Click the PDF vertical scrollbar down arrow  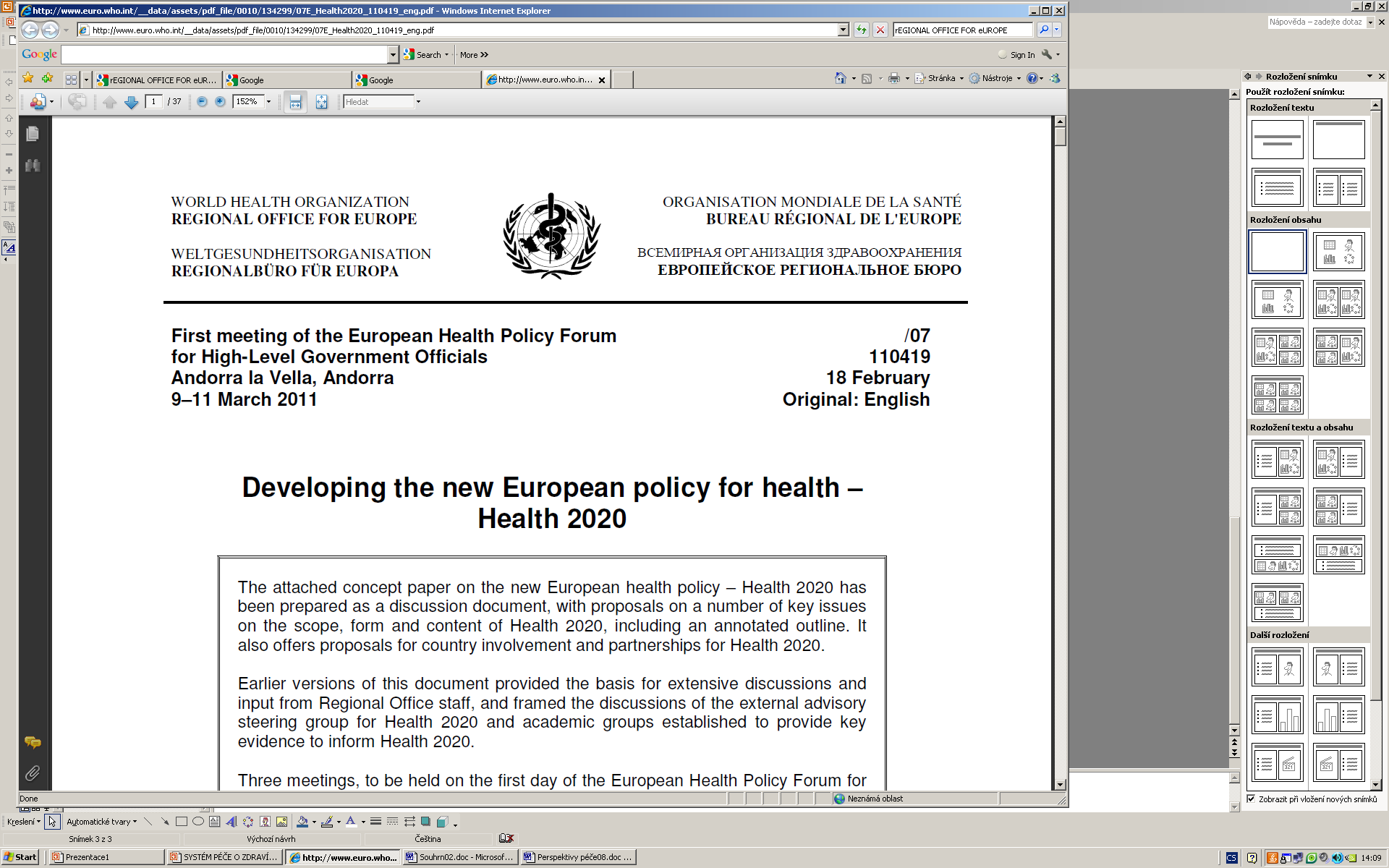1060,784
